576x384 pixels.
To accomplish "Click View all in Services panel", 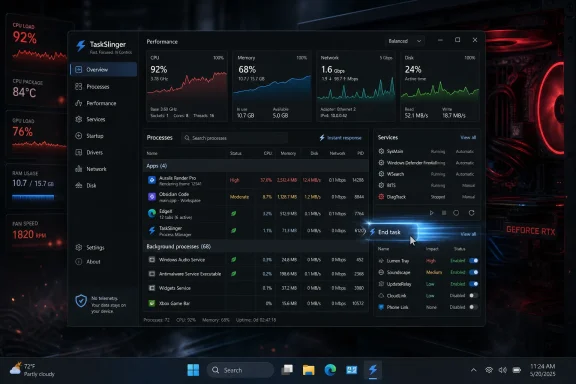I will [x=468, y=137].
